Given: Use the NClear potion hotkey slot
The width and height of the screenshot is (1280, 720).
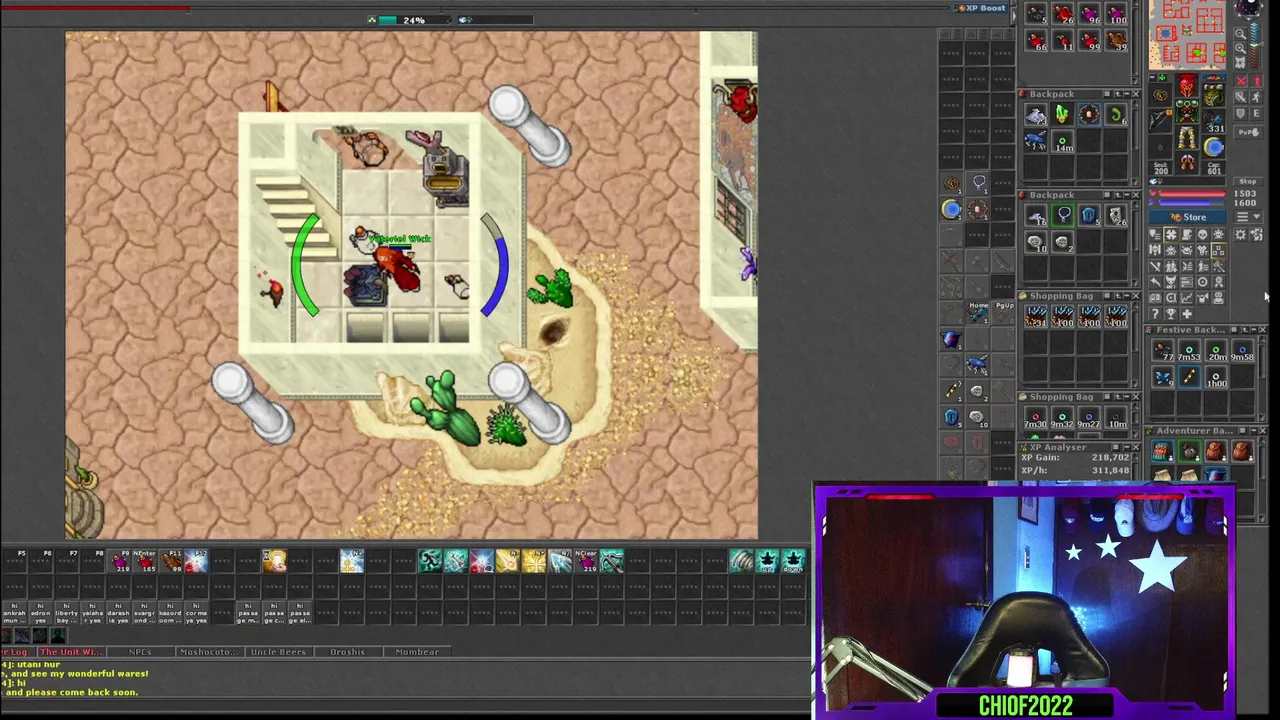Looking at the screenshot, I should pyautogui.click(x=585, y=561).
